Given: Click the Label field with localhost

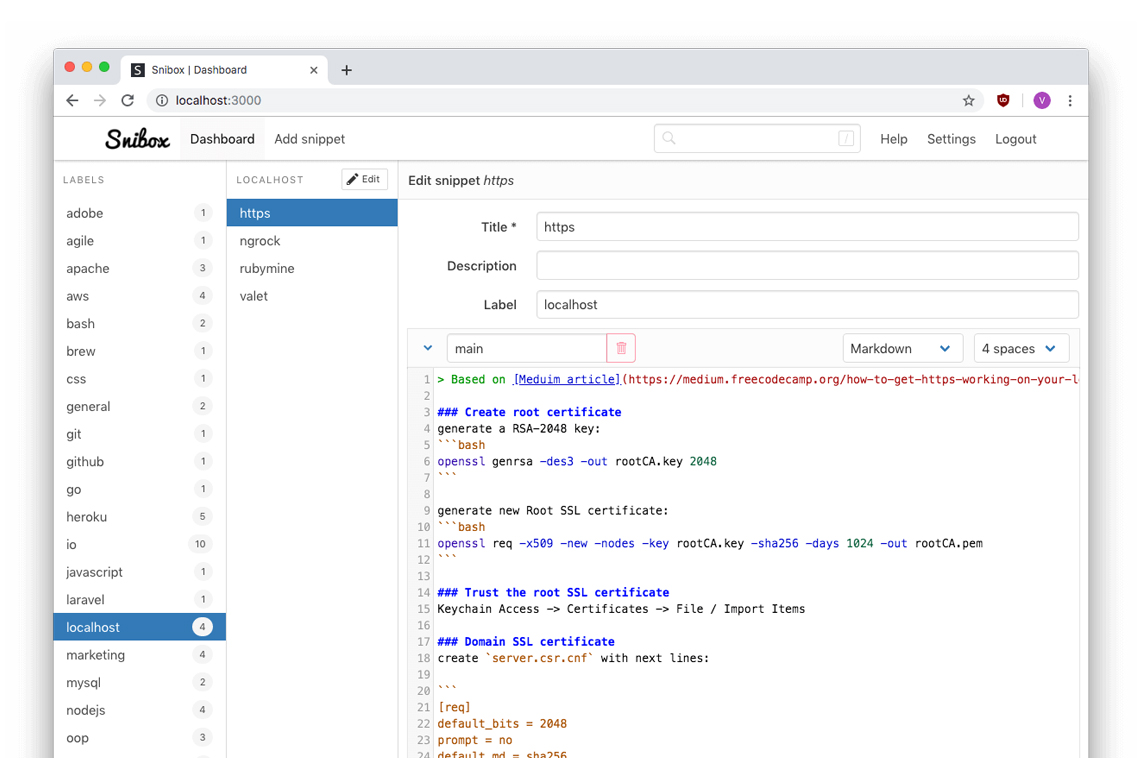Looking at the screenshot, I should [x=807, y=304].
